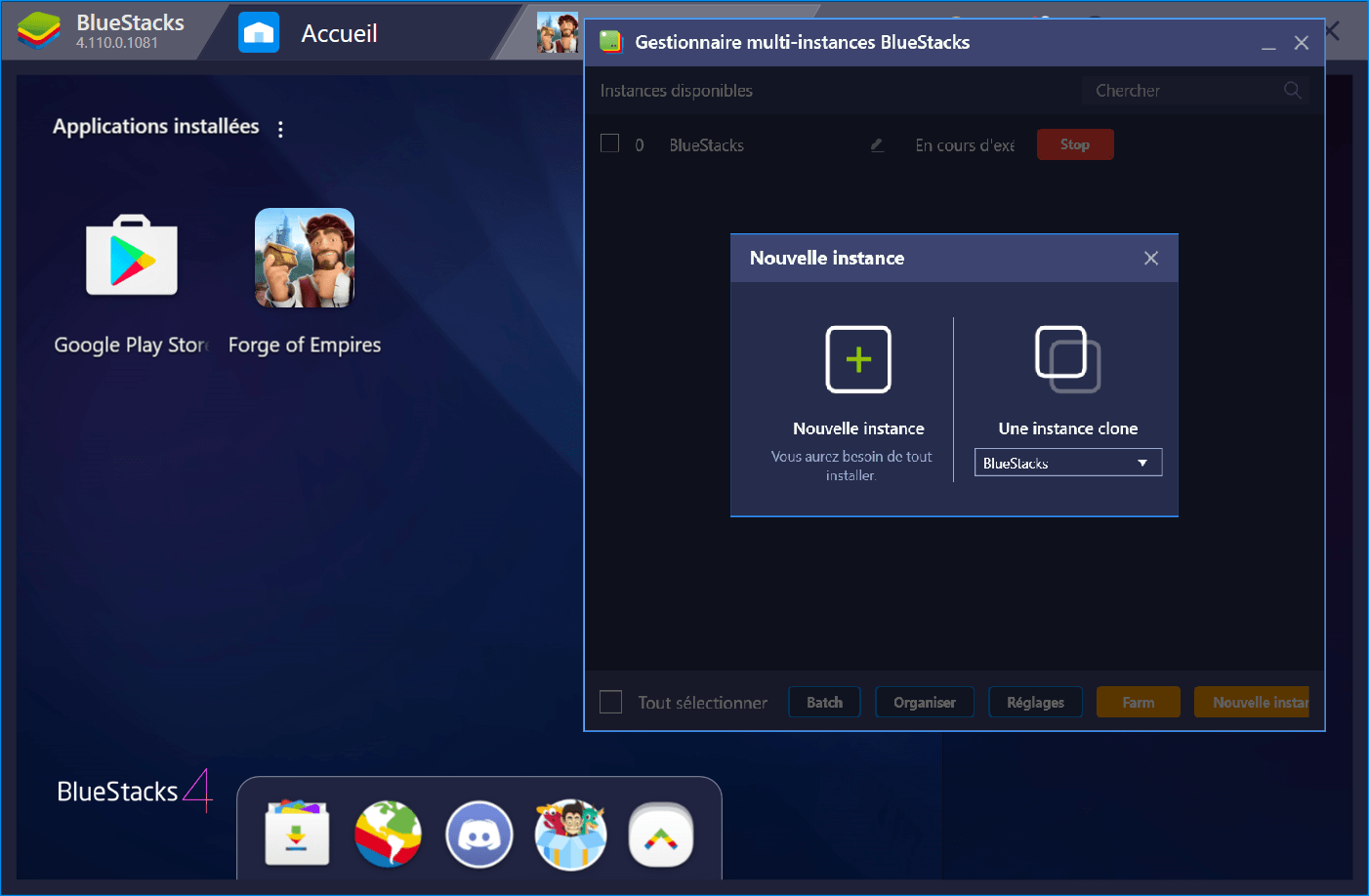This screenshot has width=1369, height=896.
Task: Click the BlueStacks logo in title bar
Action: point(39,31)
